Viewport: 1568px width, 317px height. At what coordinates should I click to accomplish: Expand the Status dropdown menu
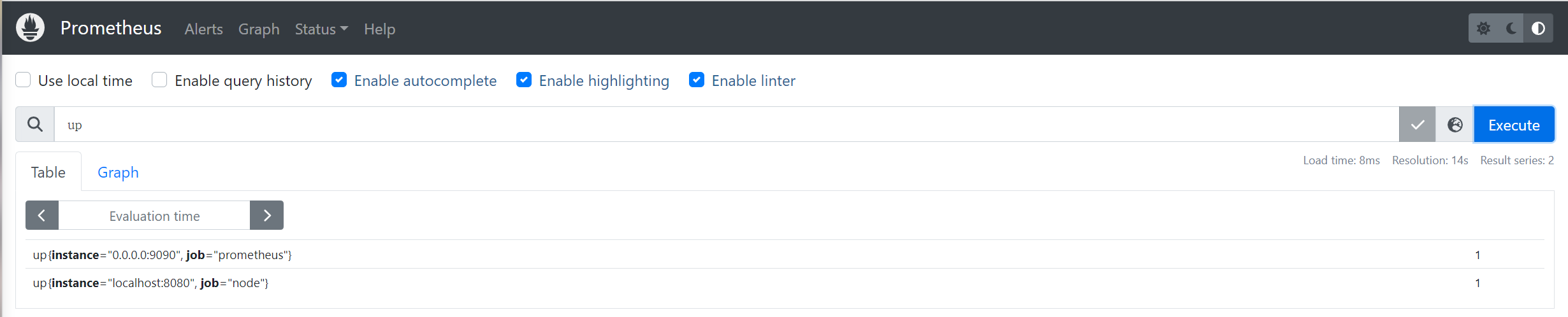(x=321, y=29)
